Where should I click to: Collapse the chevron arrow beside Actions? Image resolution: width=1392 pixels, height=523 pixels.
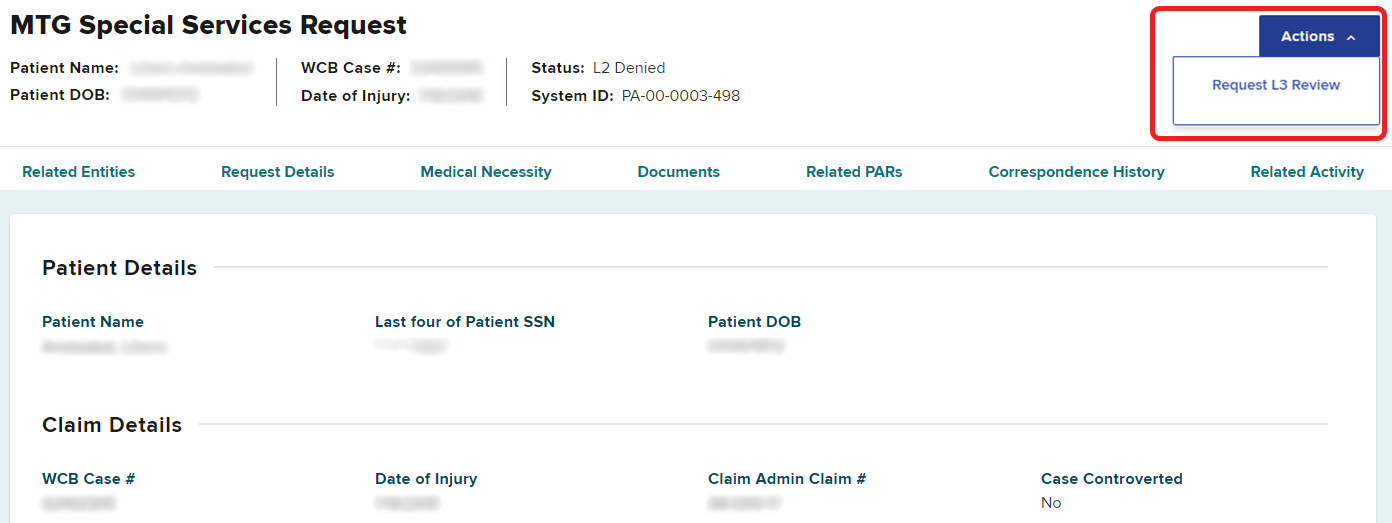1351,38
